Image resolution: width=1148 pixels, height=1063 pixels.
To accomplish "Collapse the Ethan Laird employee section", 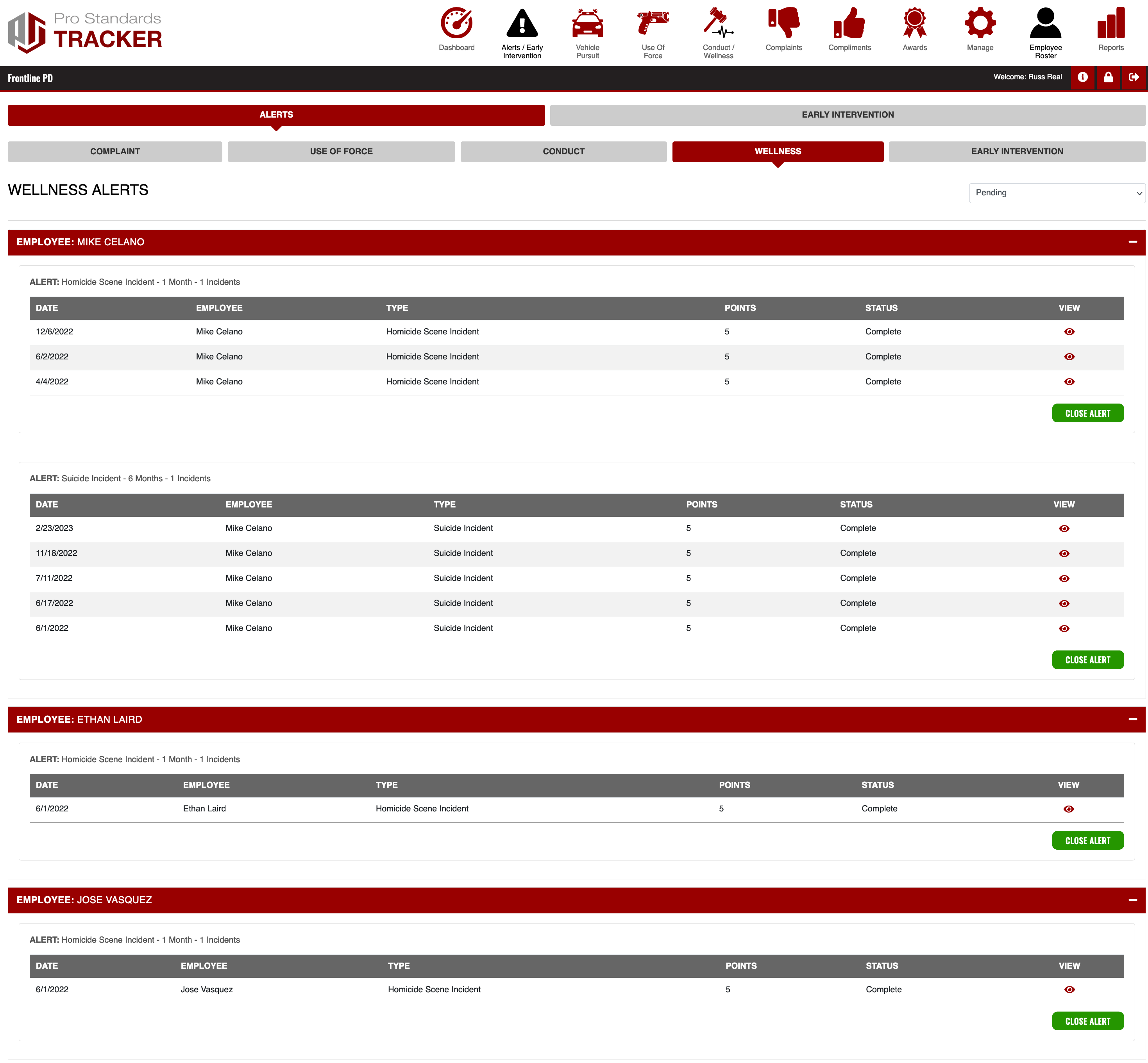I will pyautogui.click(x=1132, y=720).
